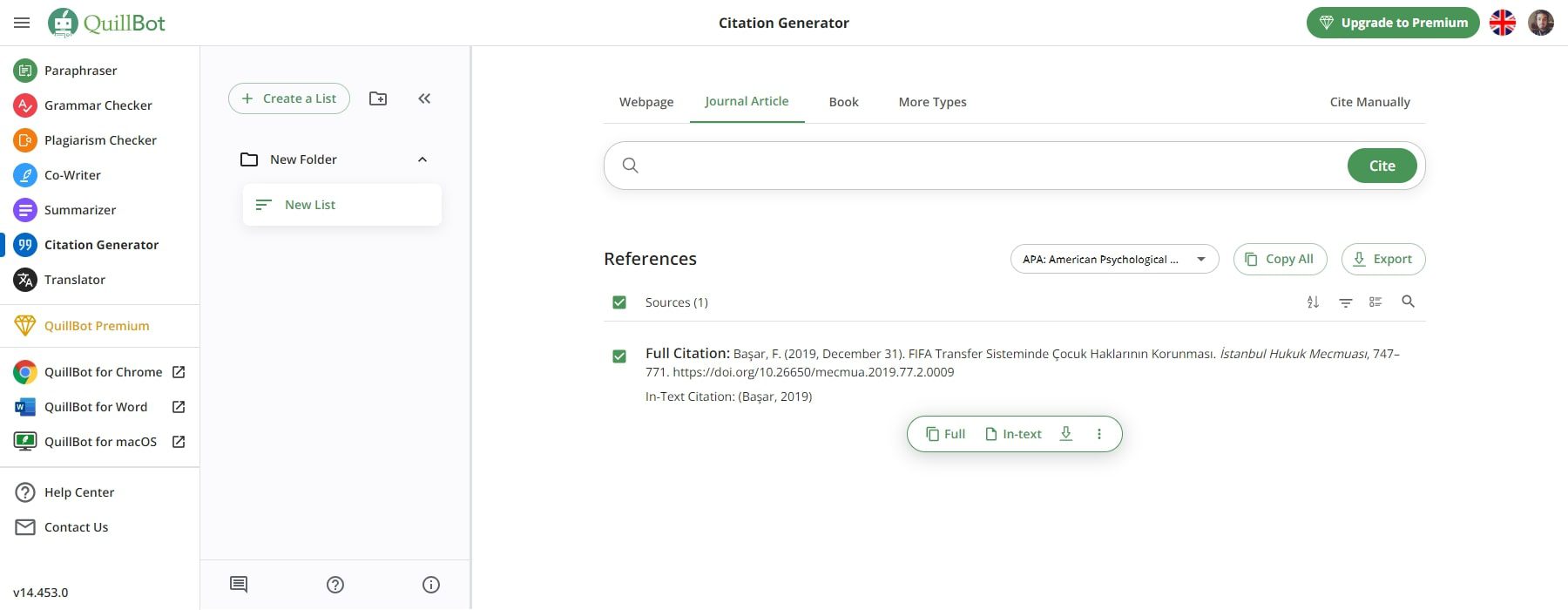The image size is (1568, 610).
Task: Select the Paraphraser tool in sidebar
Action: click(x=80, y=70)
